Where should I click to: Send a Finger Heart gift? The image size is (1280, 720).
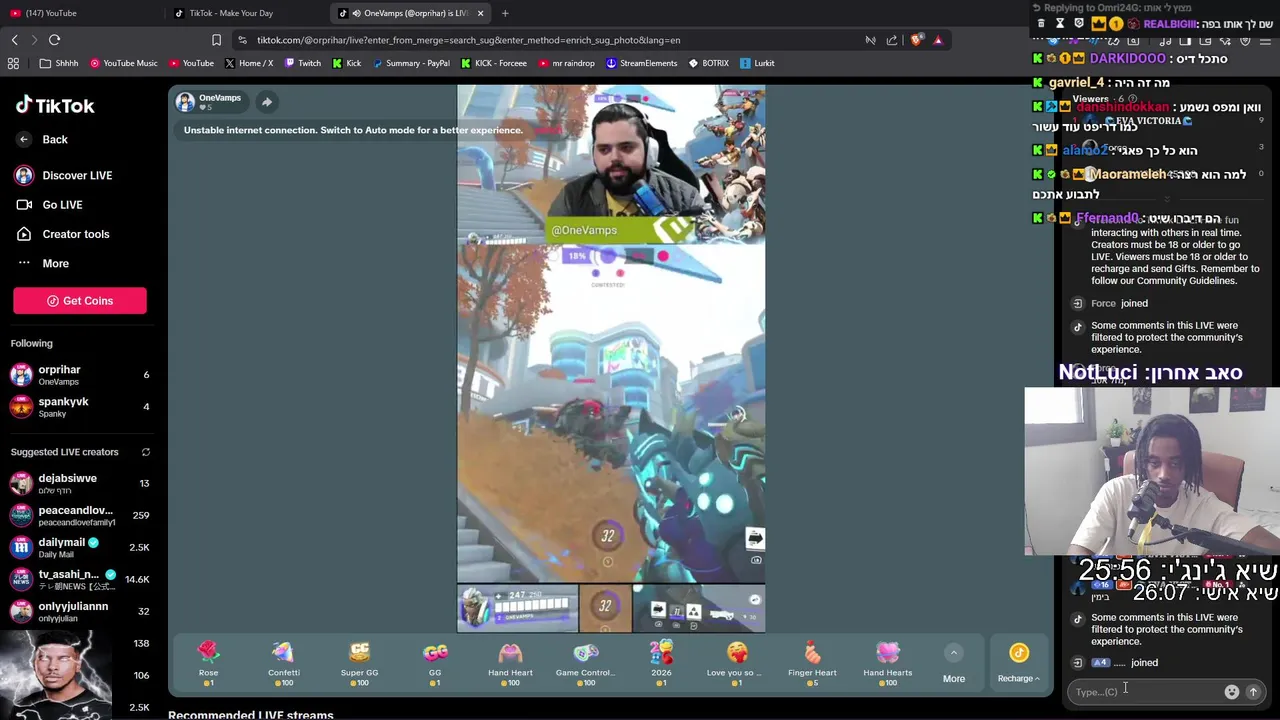tap(812, 662)
